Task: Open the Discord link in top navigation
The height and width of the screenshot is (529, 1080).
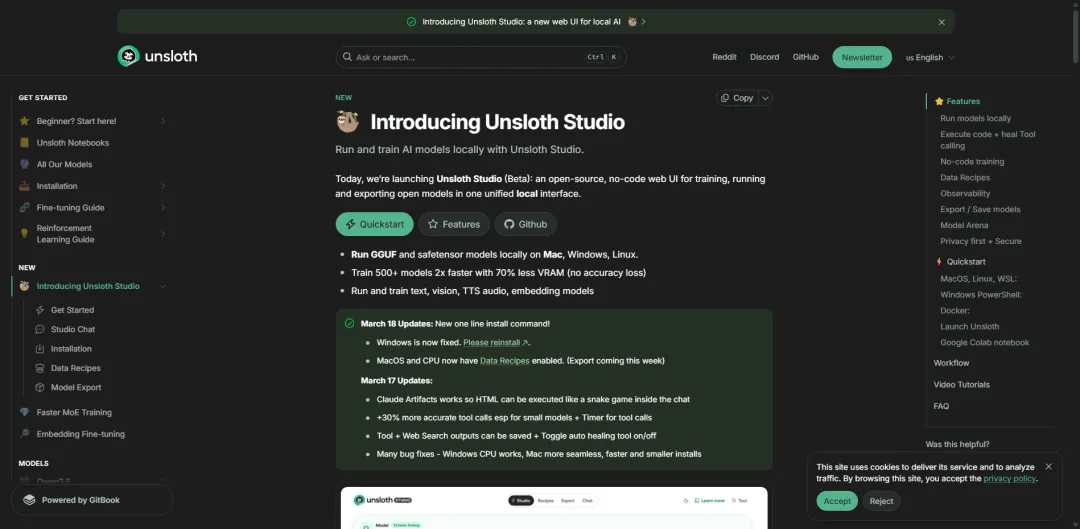Action: coord(764,57)
